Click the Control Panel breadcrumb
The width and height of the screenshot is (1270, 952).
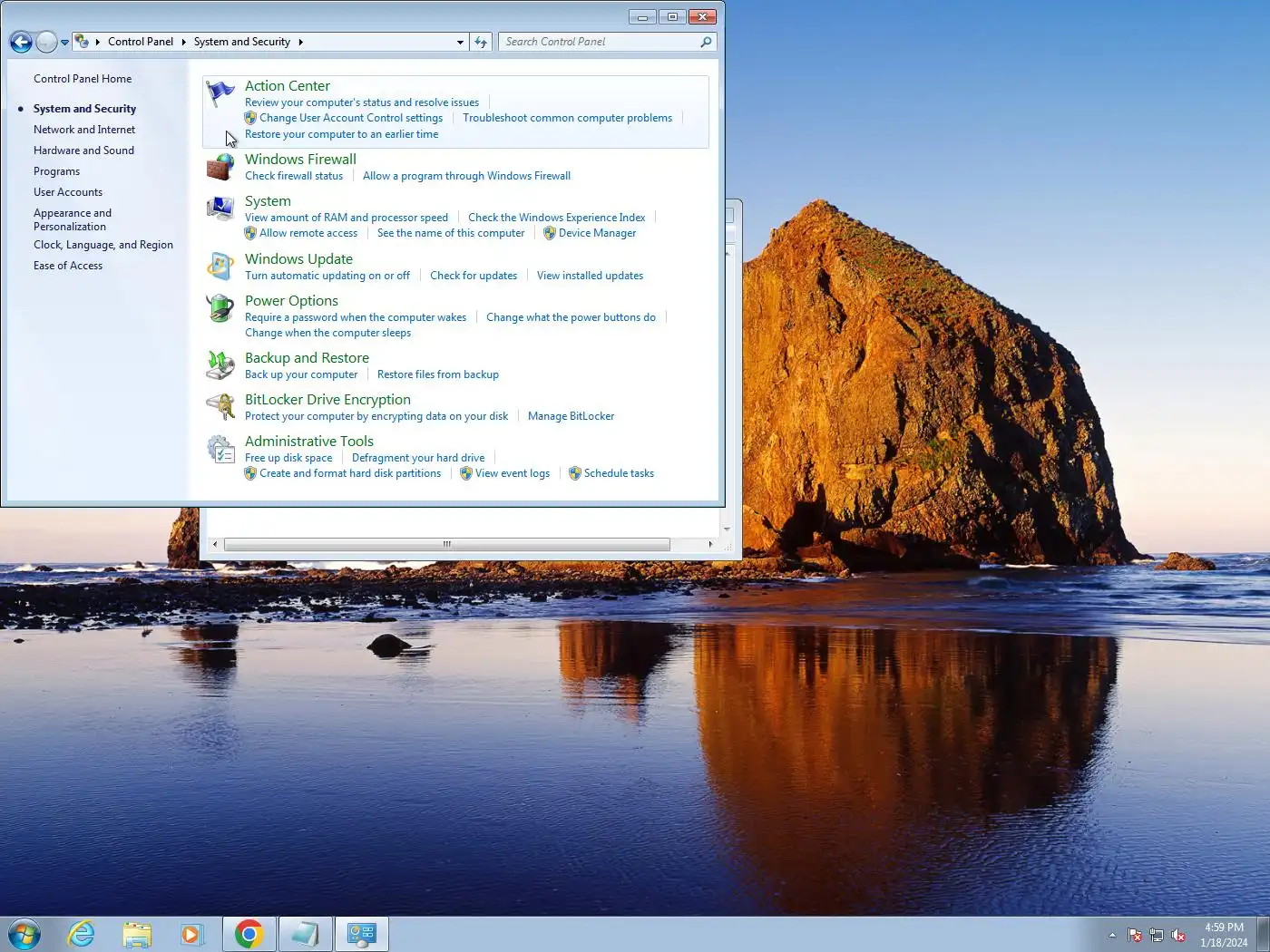point(140,42)
